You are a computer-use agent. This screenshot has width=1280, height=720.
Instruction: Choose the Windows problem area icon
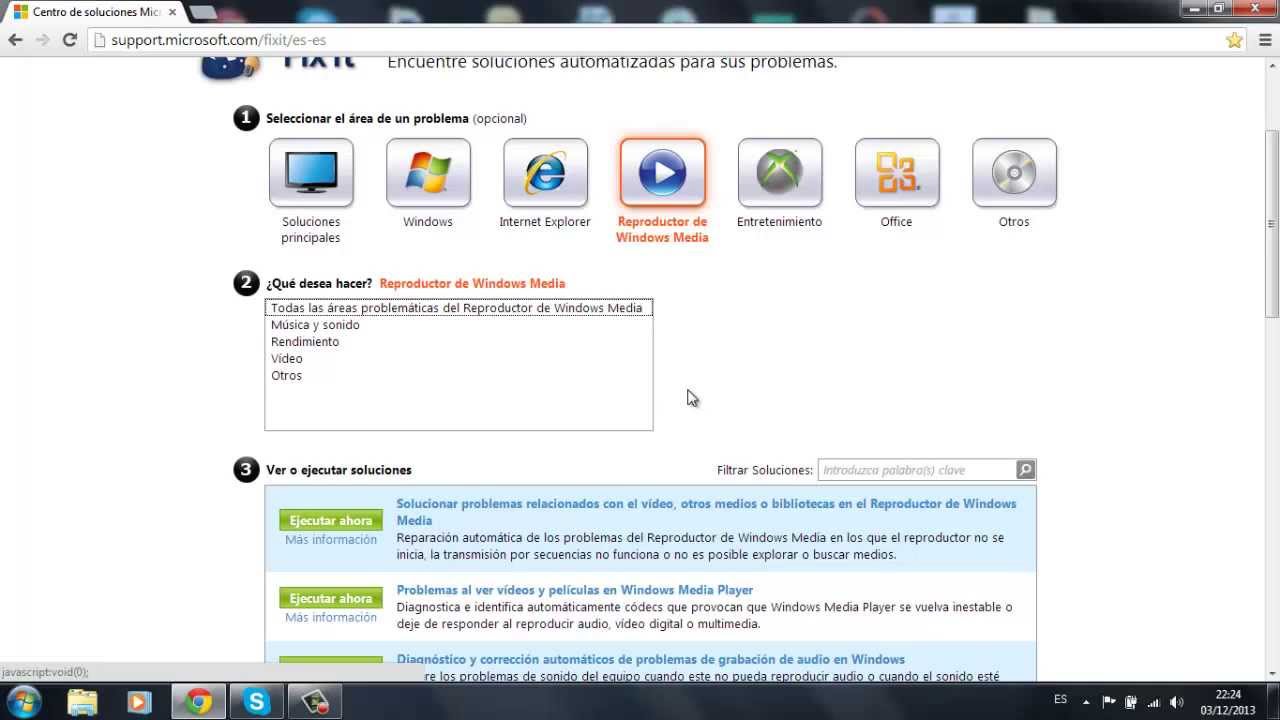point(428,173)
